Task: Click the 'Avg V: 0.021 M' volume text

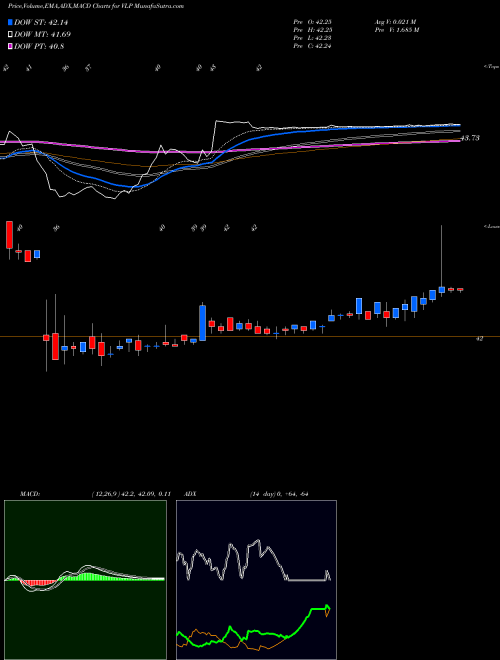Action: click(x=395, y=22)
